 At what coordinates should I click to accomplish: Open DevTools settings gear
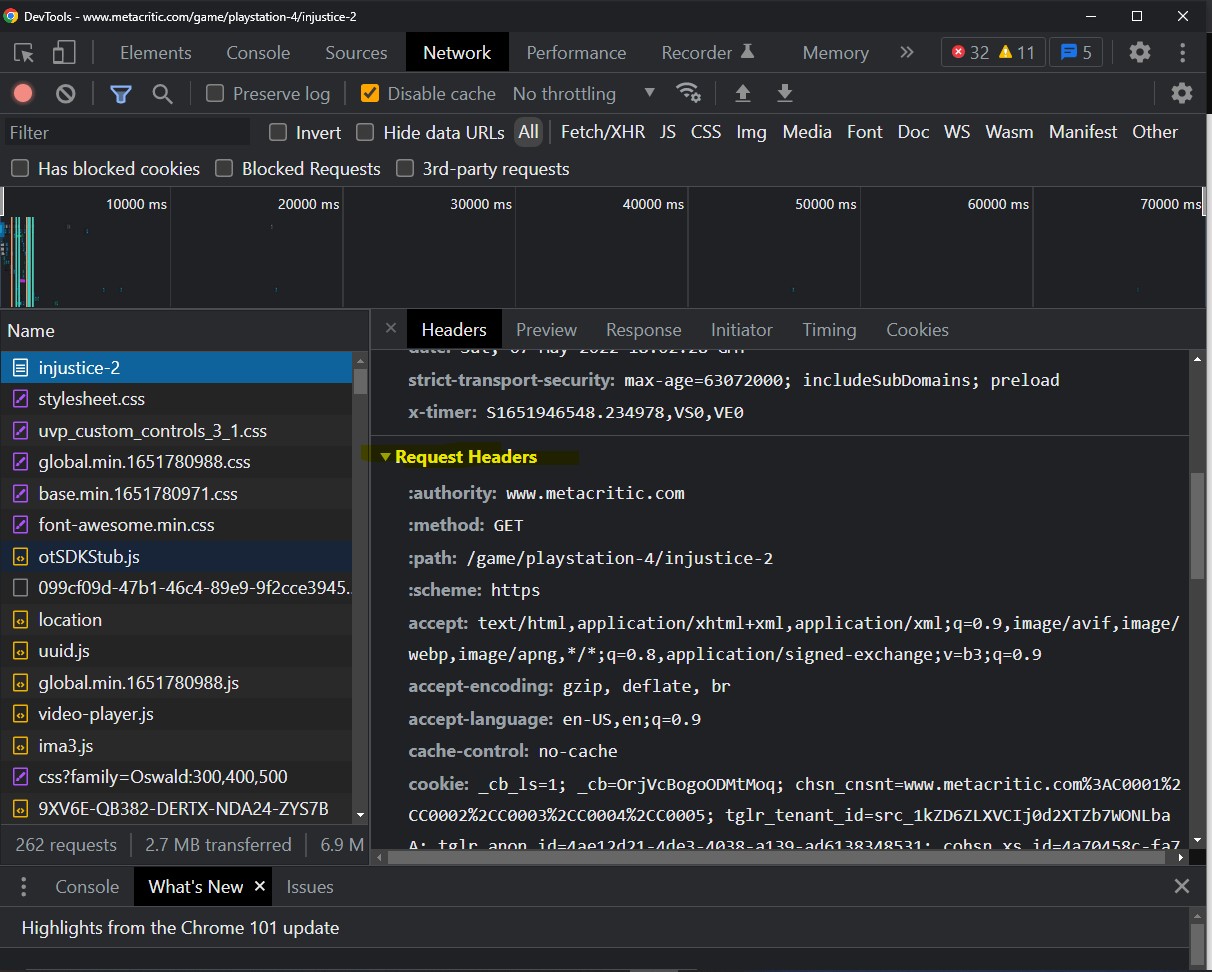pos(1140,52)
